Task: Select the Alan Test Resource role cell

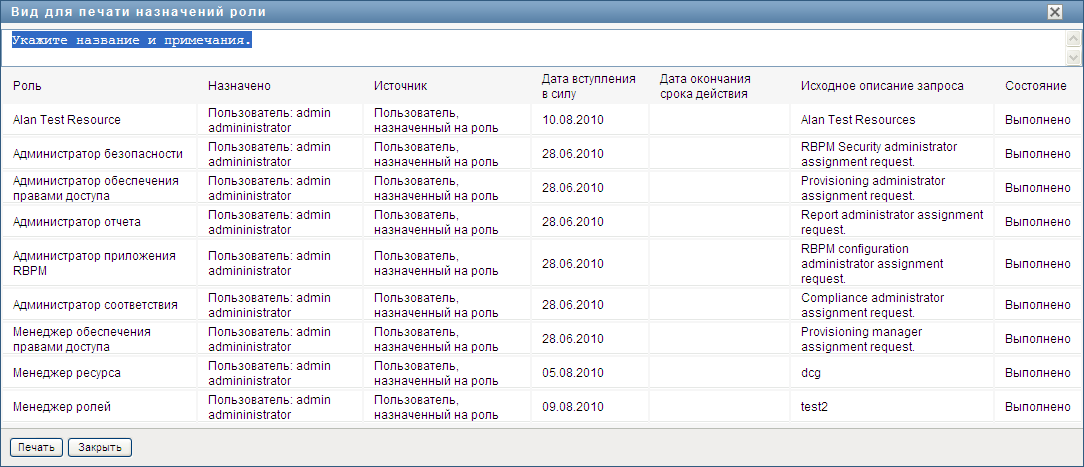Action: pos(67,120)
